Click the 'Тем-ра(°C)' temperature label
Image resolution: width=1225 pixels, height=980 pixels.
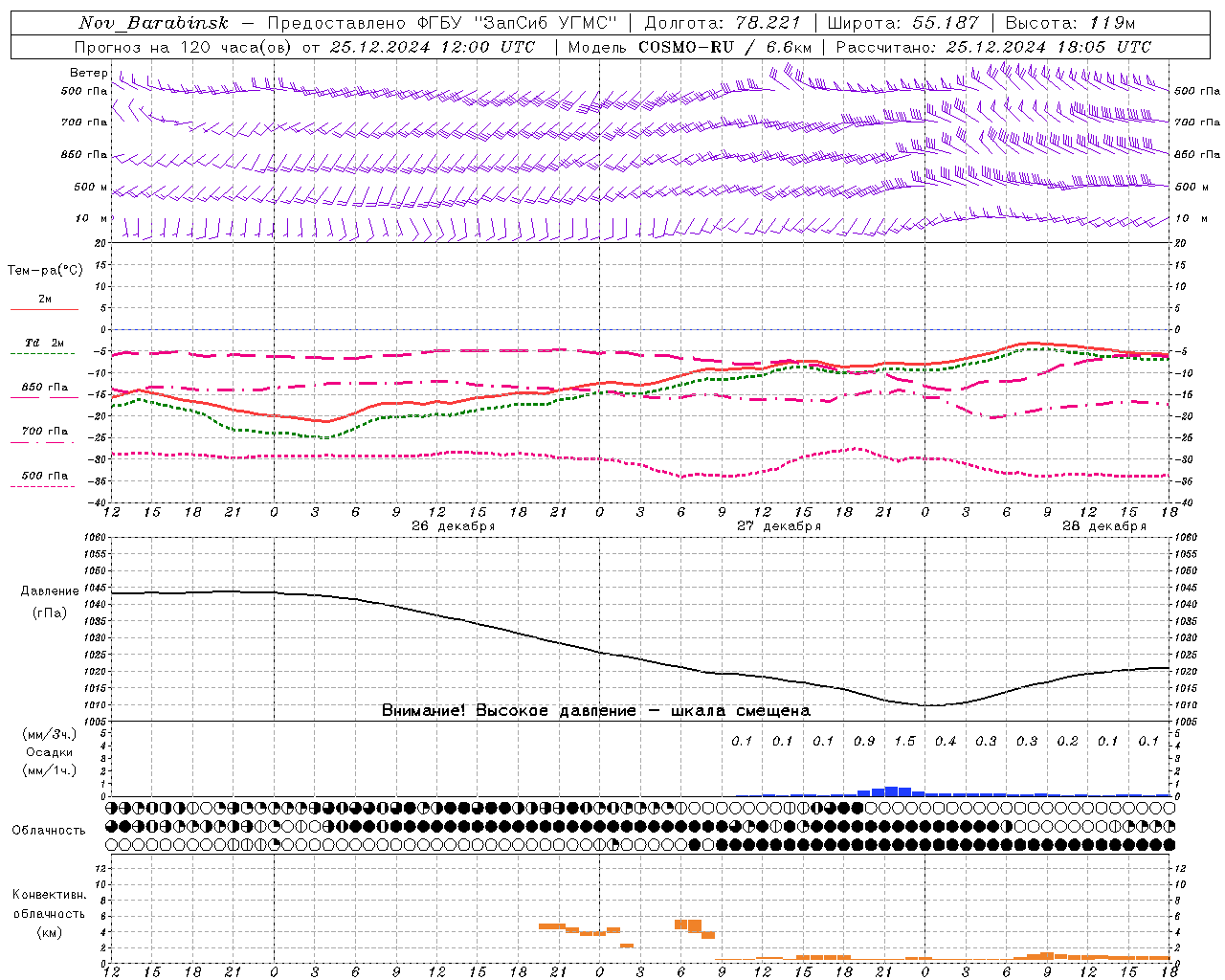coord(45,271)
